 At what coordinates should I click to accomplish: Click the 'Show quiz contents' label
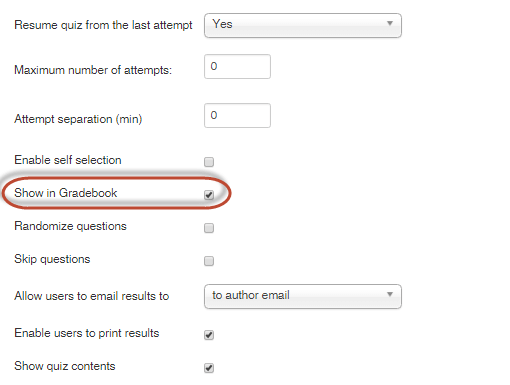point(65,366)
